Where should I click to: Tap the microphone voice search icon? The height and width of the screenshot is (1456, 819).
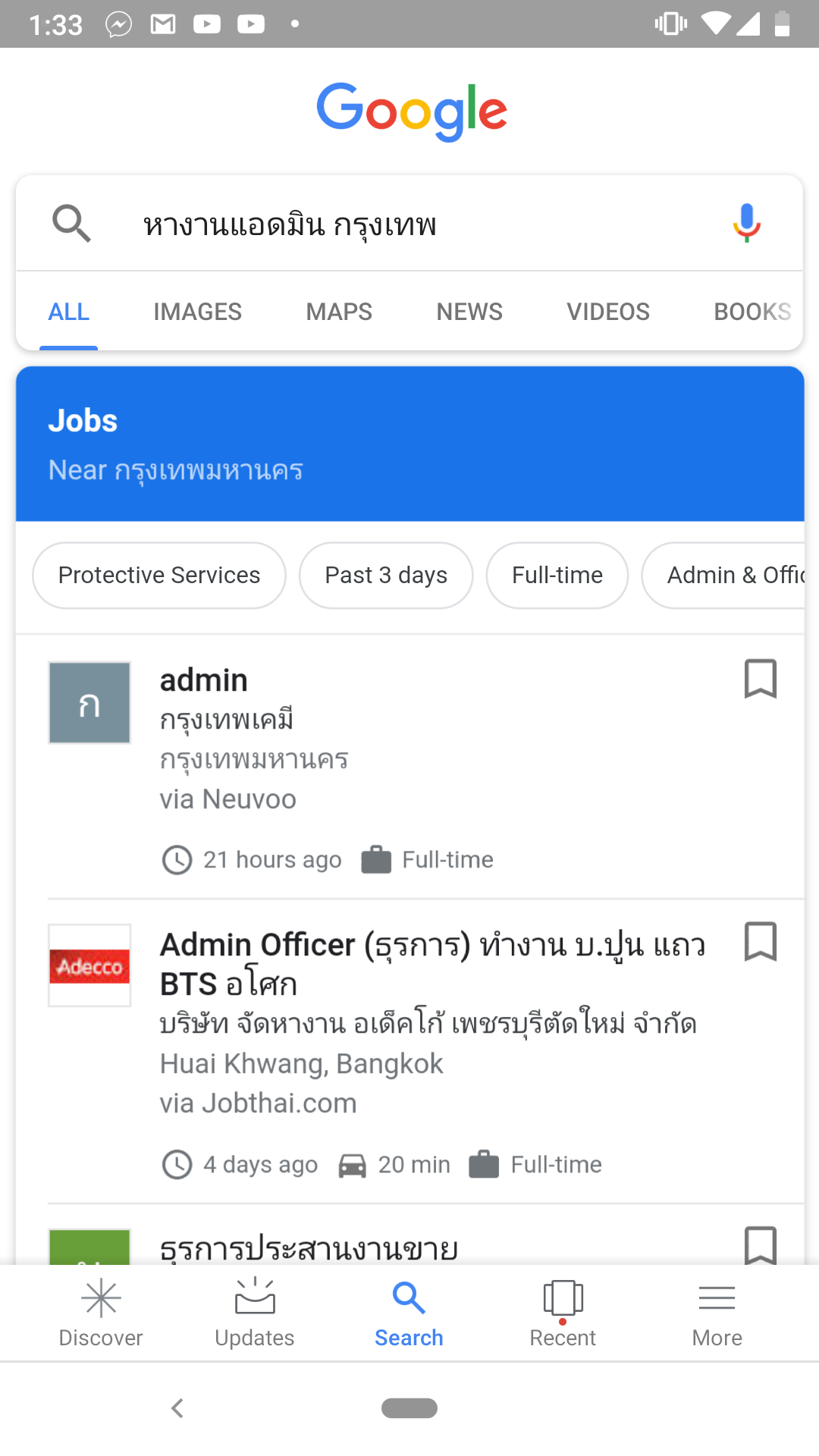[747, 223]
